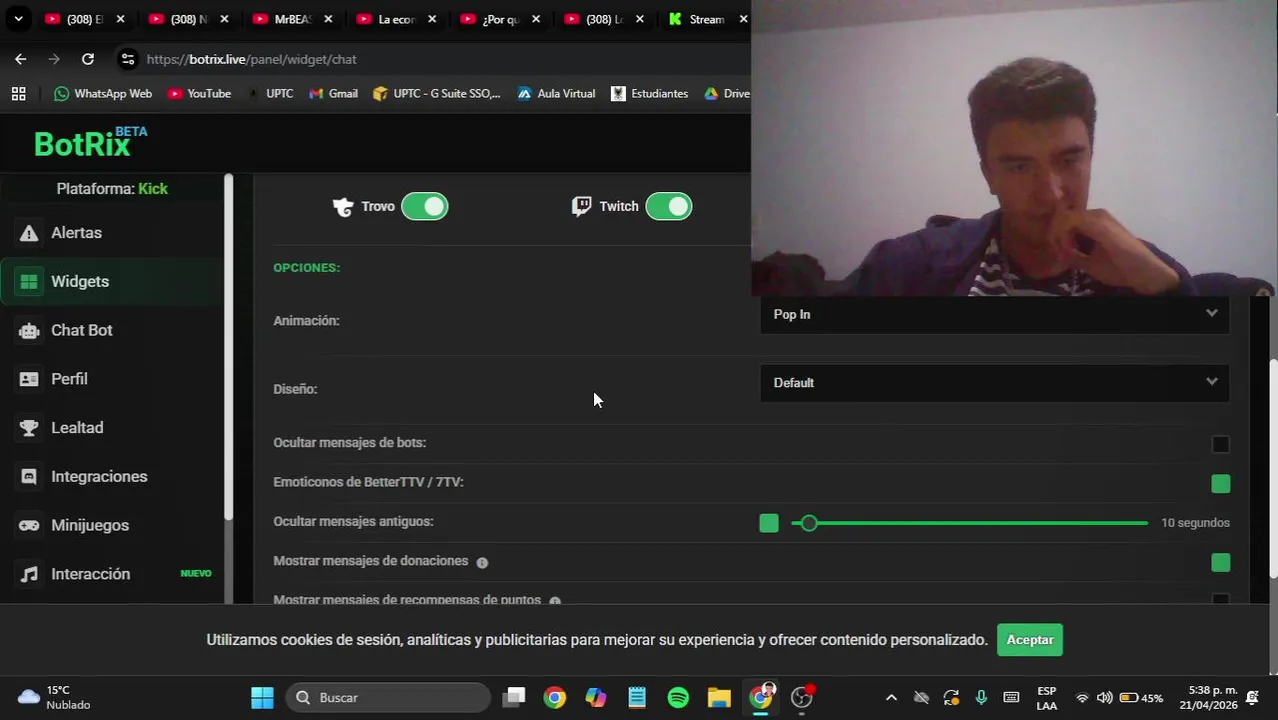Uncheck Emoticonos de BetterTTV / 7TV
The height and width of the screenshot is (720, 1278).
[x=1221, y=484]
